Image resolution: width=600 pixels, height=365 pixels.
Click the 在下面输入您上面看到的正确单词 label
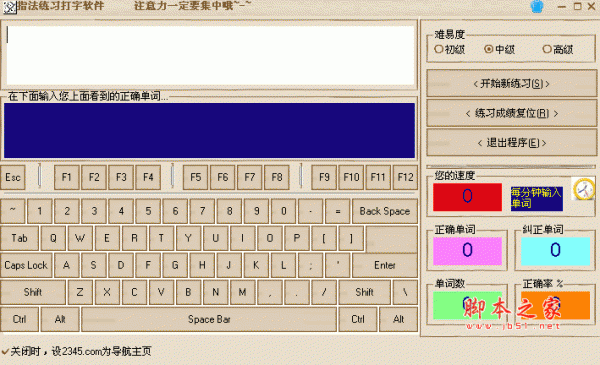pyautogui.click(x=88, y=96)
